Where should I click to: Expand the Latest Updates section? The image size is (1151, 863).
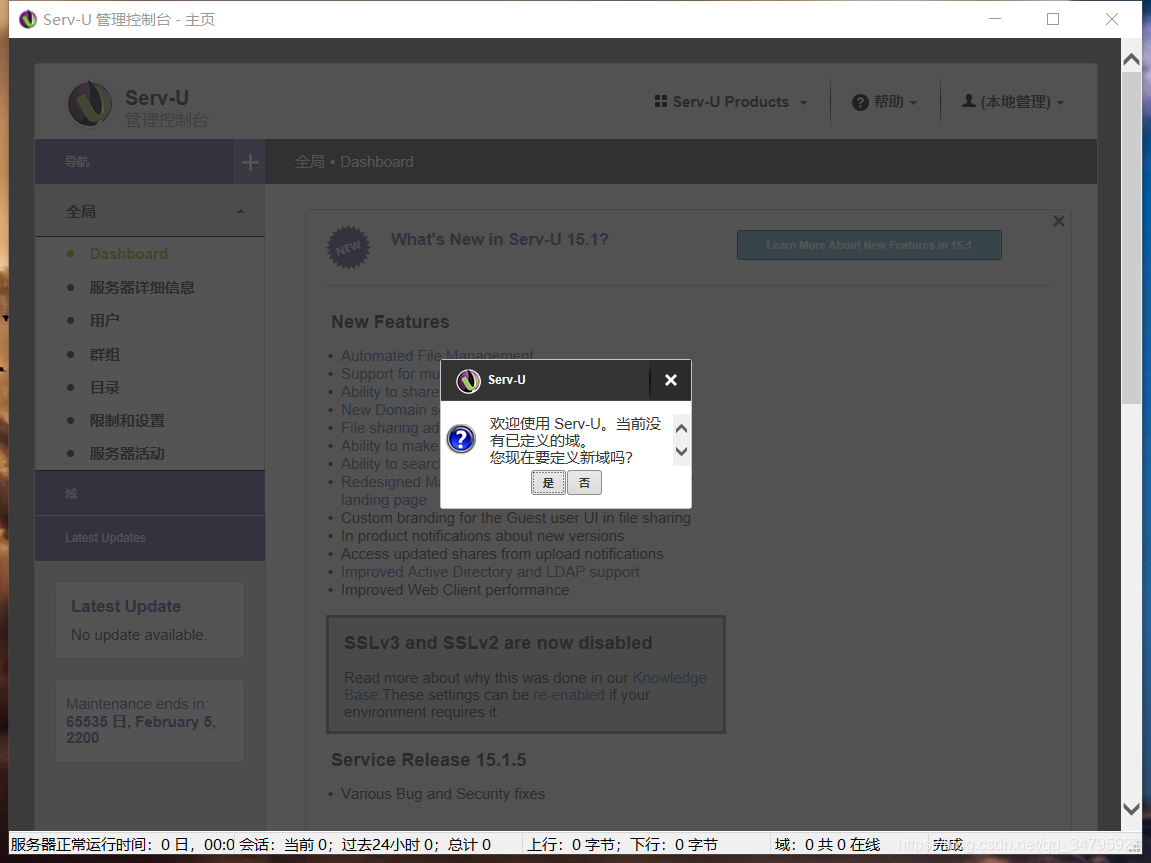pos(150,538)
